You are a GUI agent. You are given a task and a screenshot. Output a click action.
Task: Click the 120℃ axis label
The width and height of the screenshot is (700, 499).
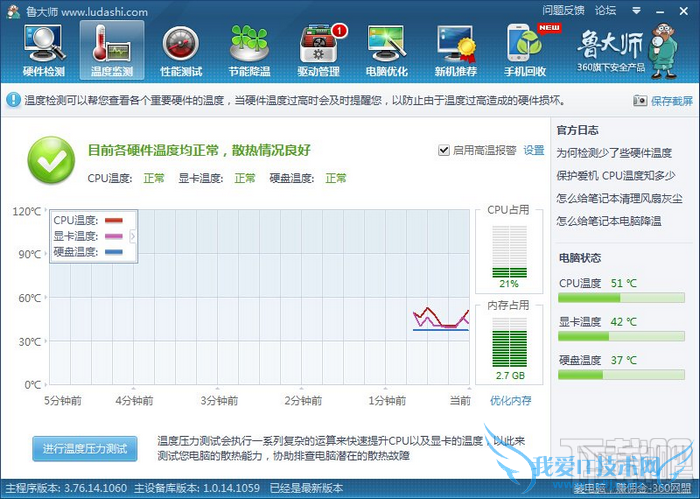click(27, 211)
